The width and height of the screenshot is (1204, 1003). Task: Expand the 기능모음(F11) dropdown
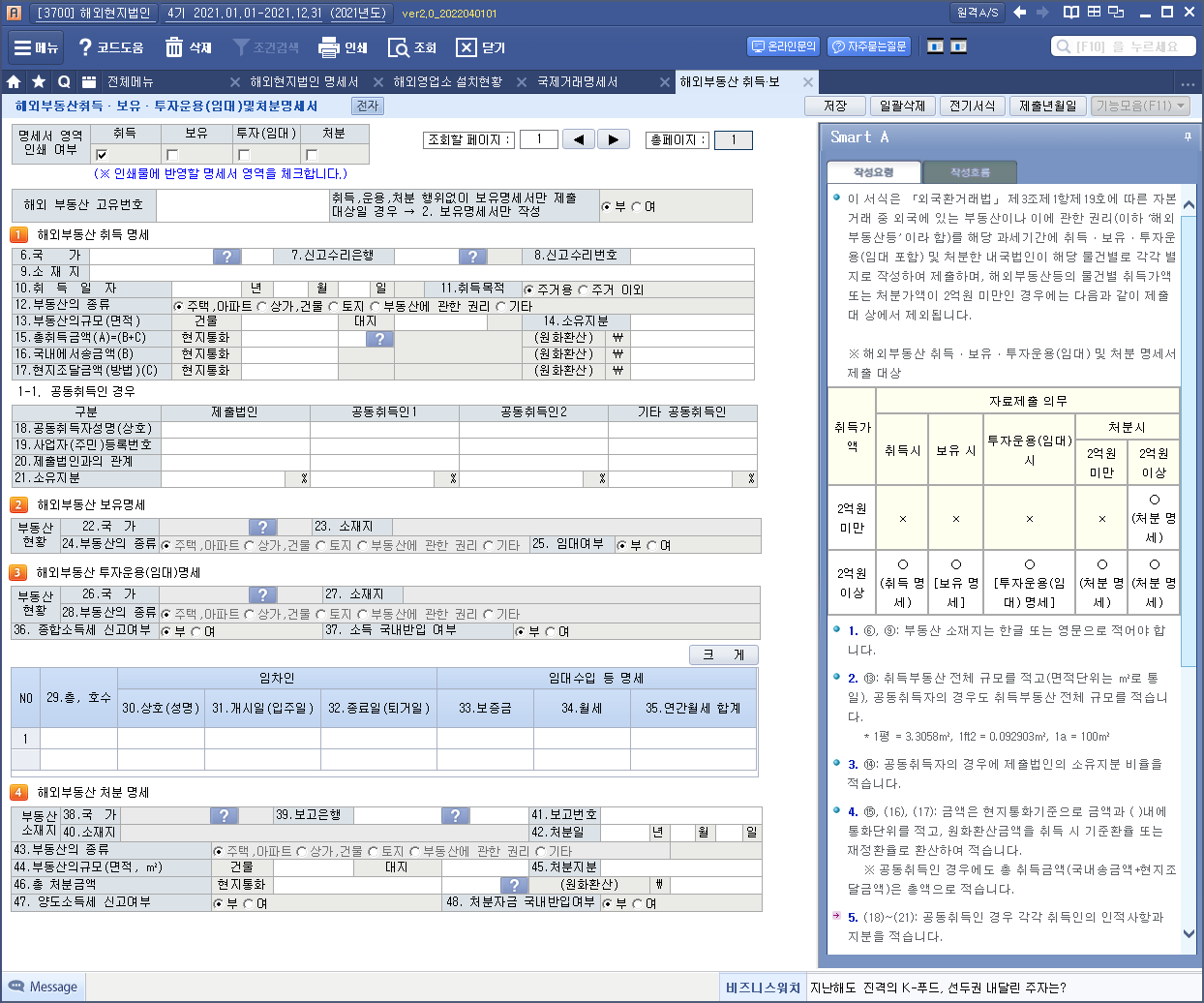(1141, 106)
